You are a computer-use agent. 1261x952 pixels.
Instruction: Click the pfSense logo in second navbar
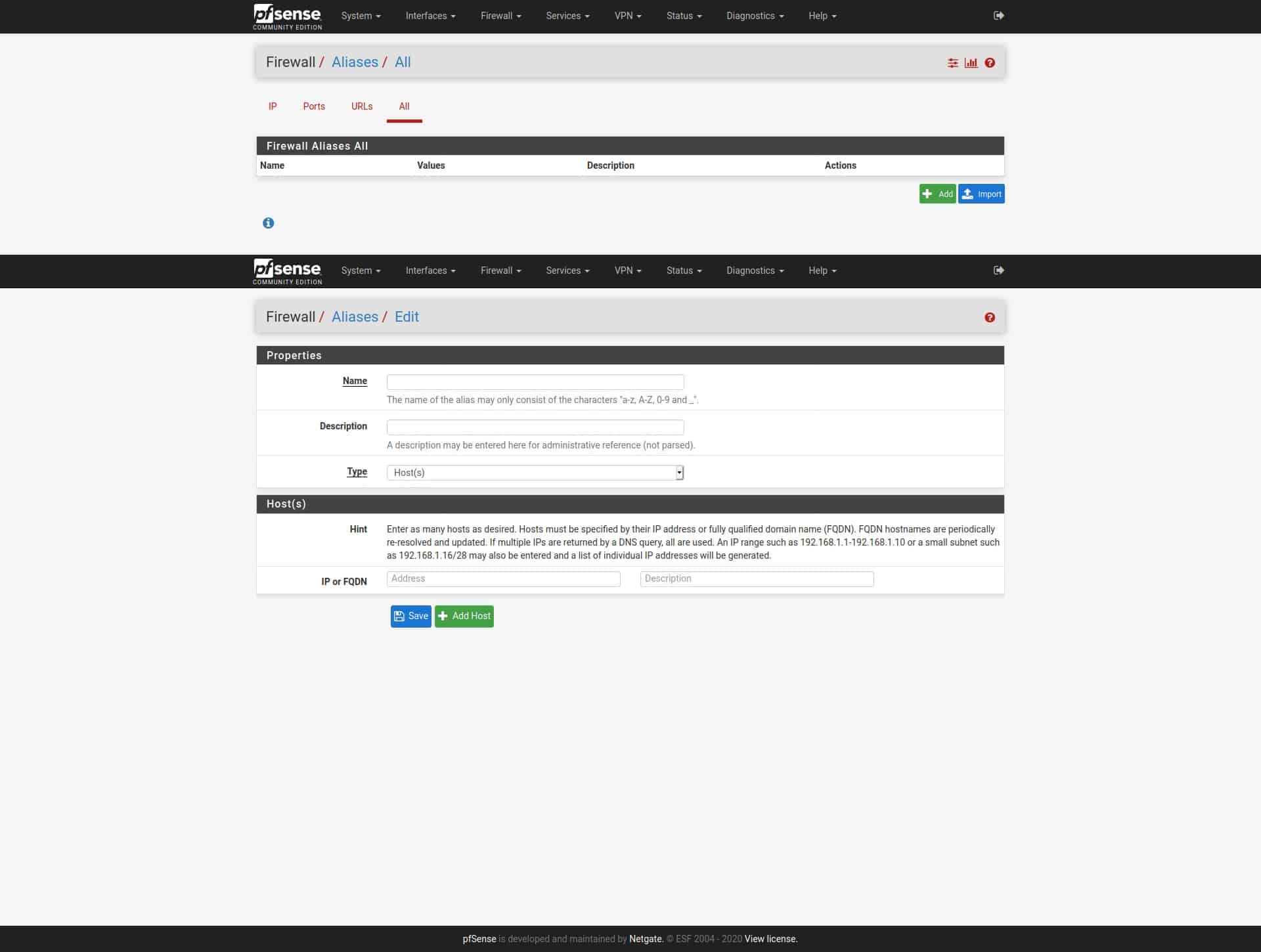tap(287, 271)
